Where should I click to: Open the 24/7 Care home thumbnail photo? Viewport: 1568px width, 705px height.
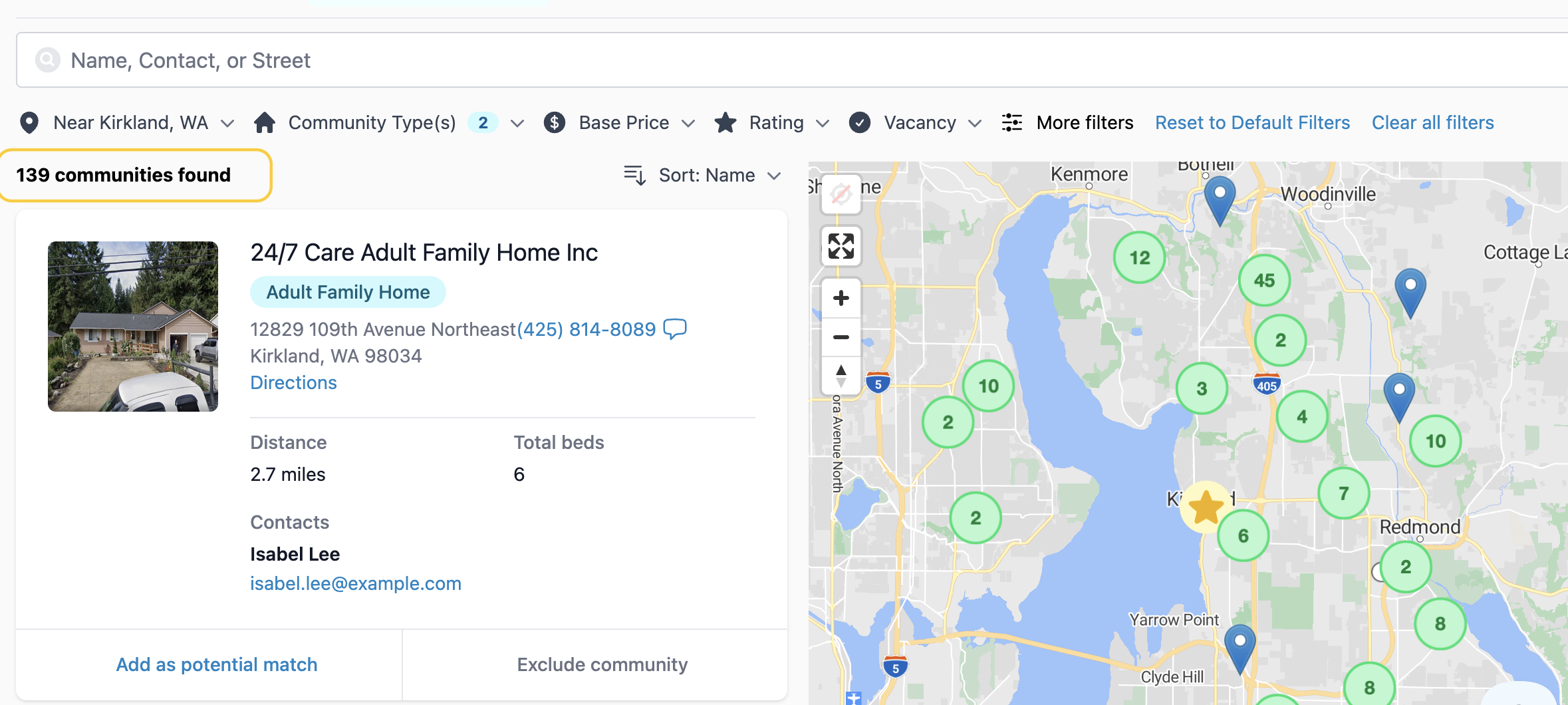(x=133, y=327)
